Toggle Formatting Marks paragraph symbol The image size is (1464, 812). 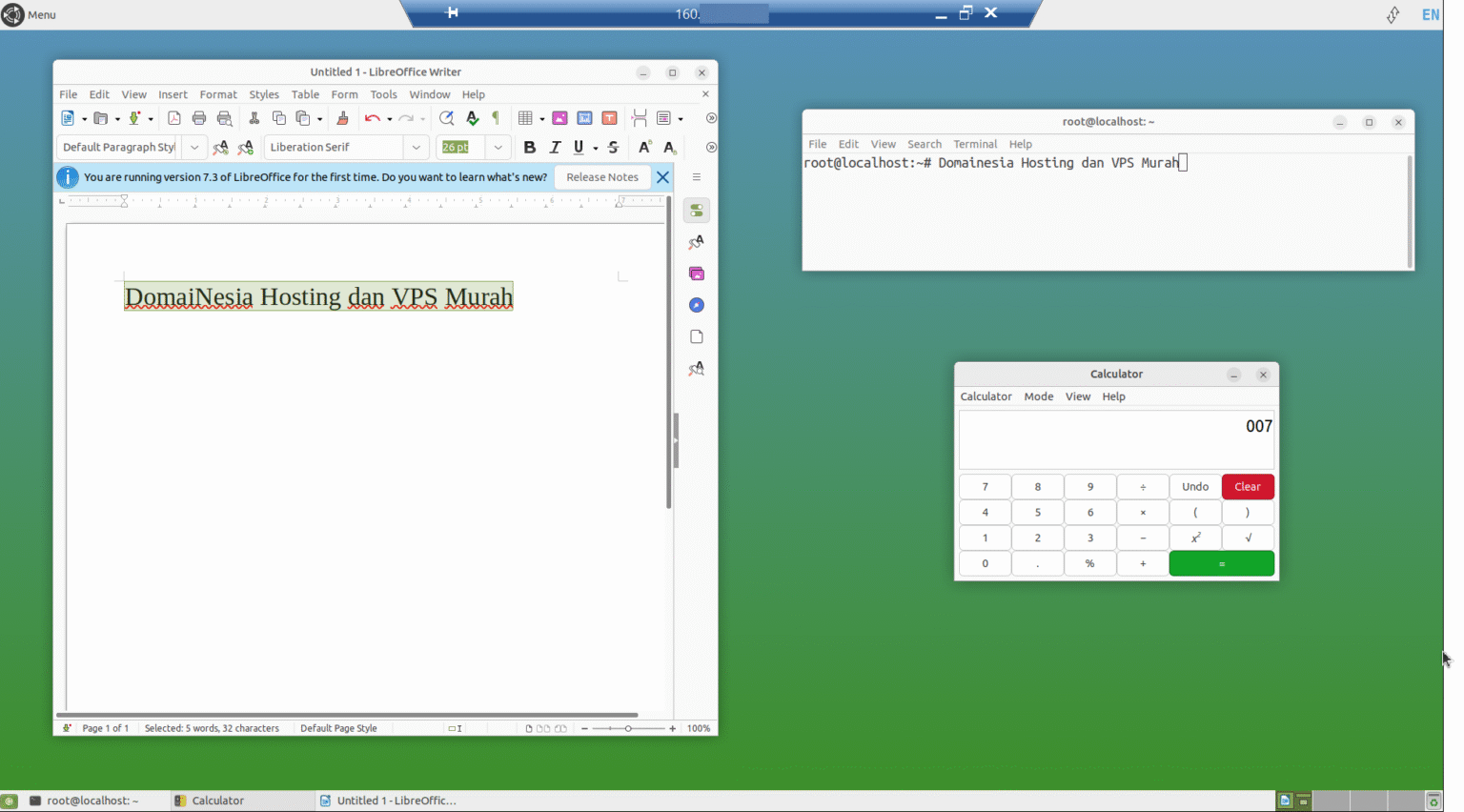pyautogui.click(x=496, y=118)
